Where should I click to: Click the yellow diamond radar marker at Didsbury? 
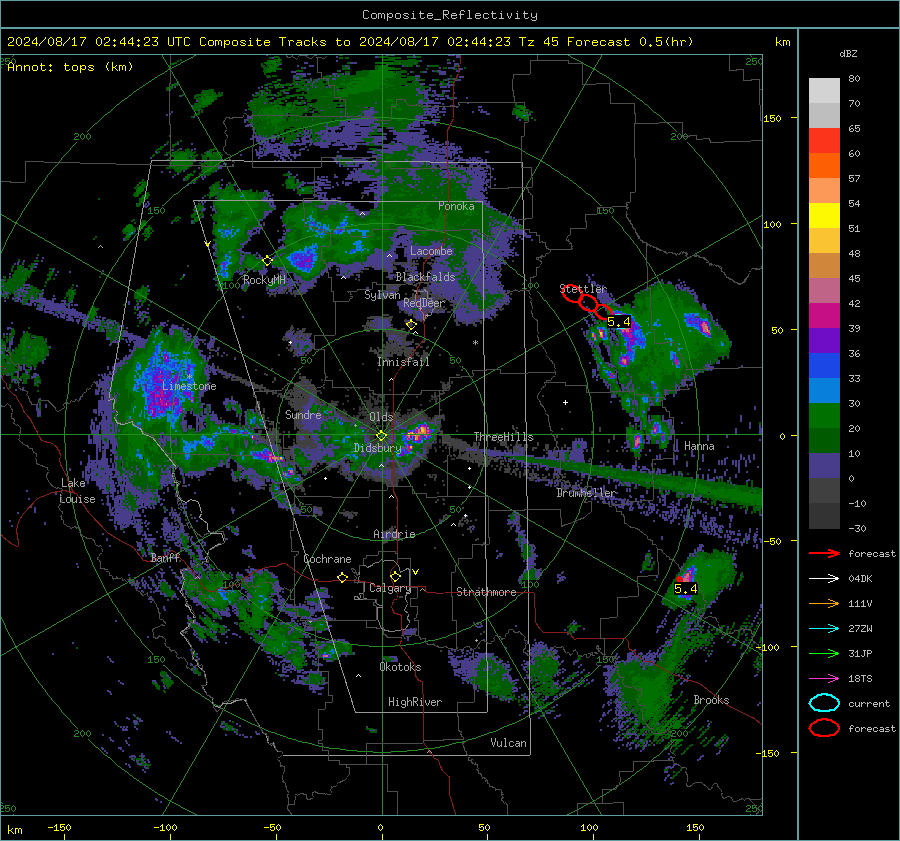(381, 436)
